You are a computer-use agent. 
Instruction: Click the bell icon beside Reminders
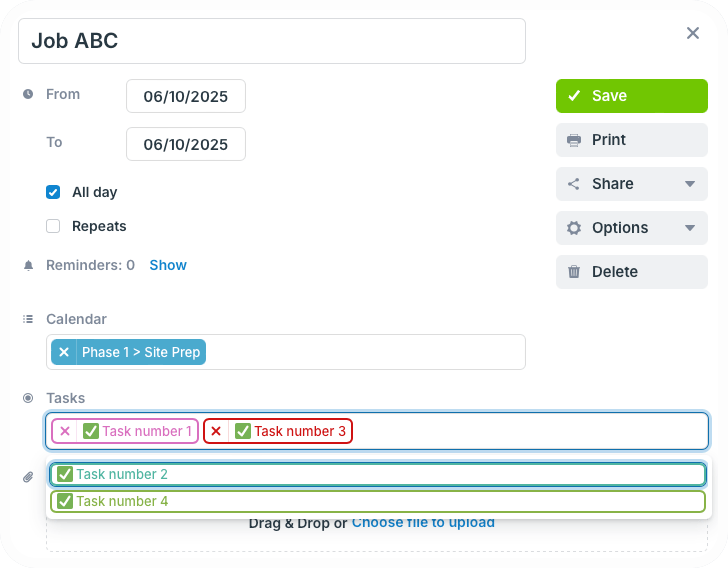pos(28,265)
